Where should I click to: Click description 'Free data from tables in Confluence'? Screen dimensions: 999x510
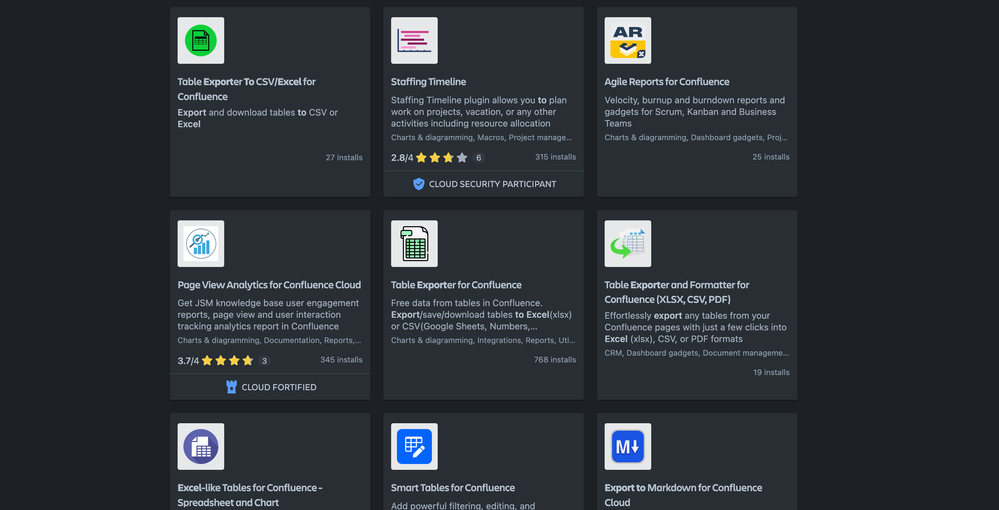click(x=482, y=315)
